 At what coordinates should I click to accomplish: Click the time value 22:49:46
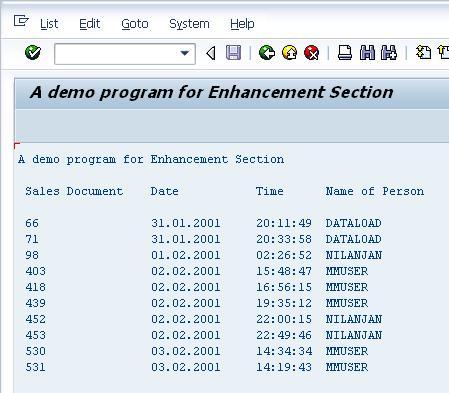point(284,335)
